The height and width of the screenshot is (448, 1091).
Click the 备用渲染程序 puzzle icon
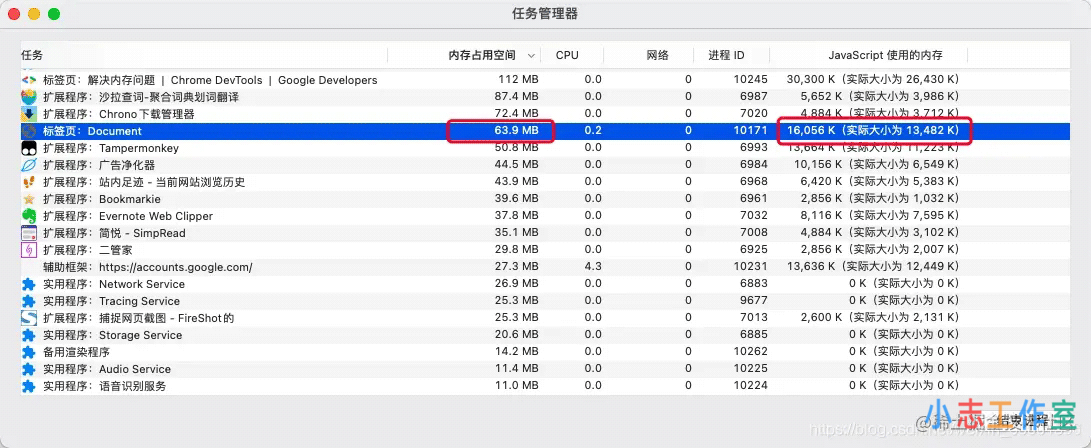[x=29, y=352]
